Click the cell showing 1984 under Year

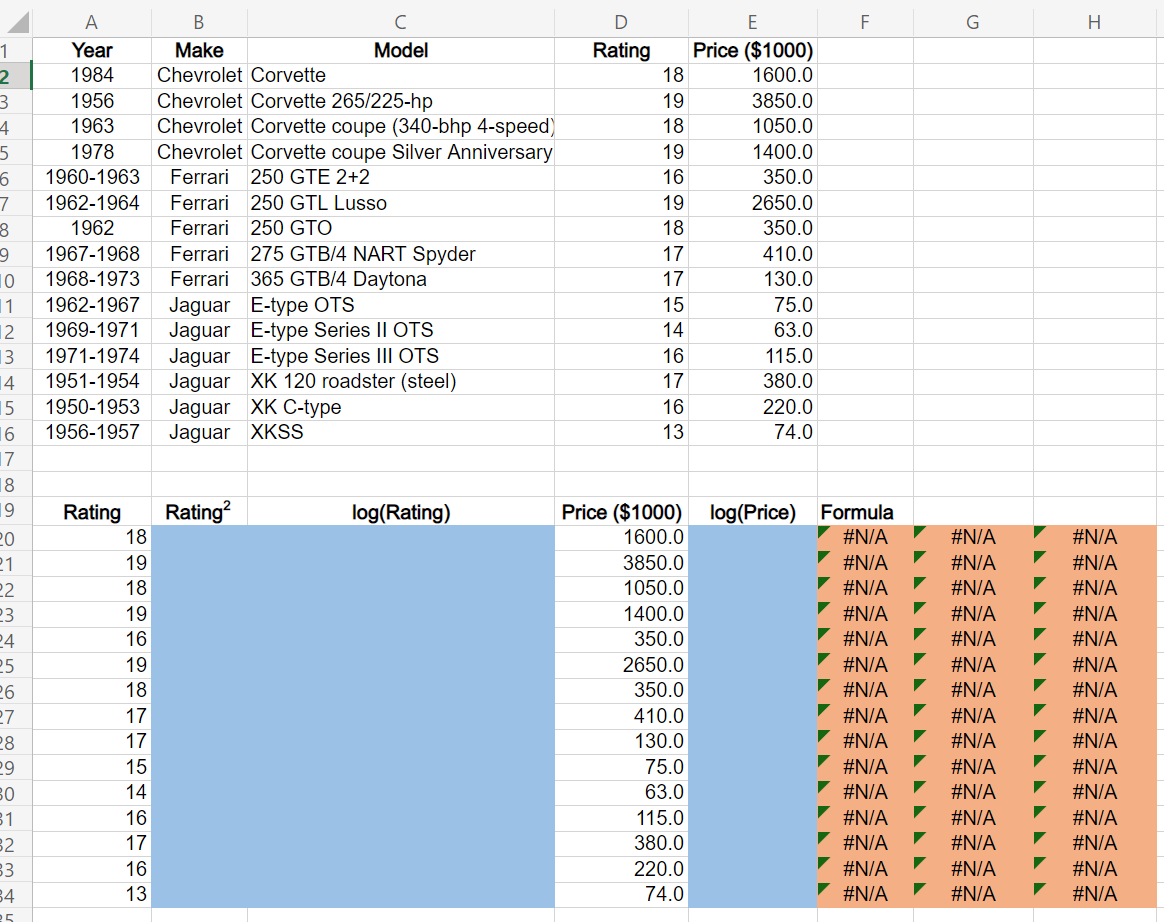tap(91, 75)
